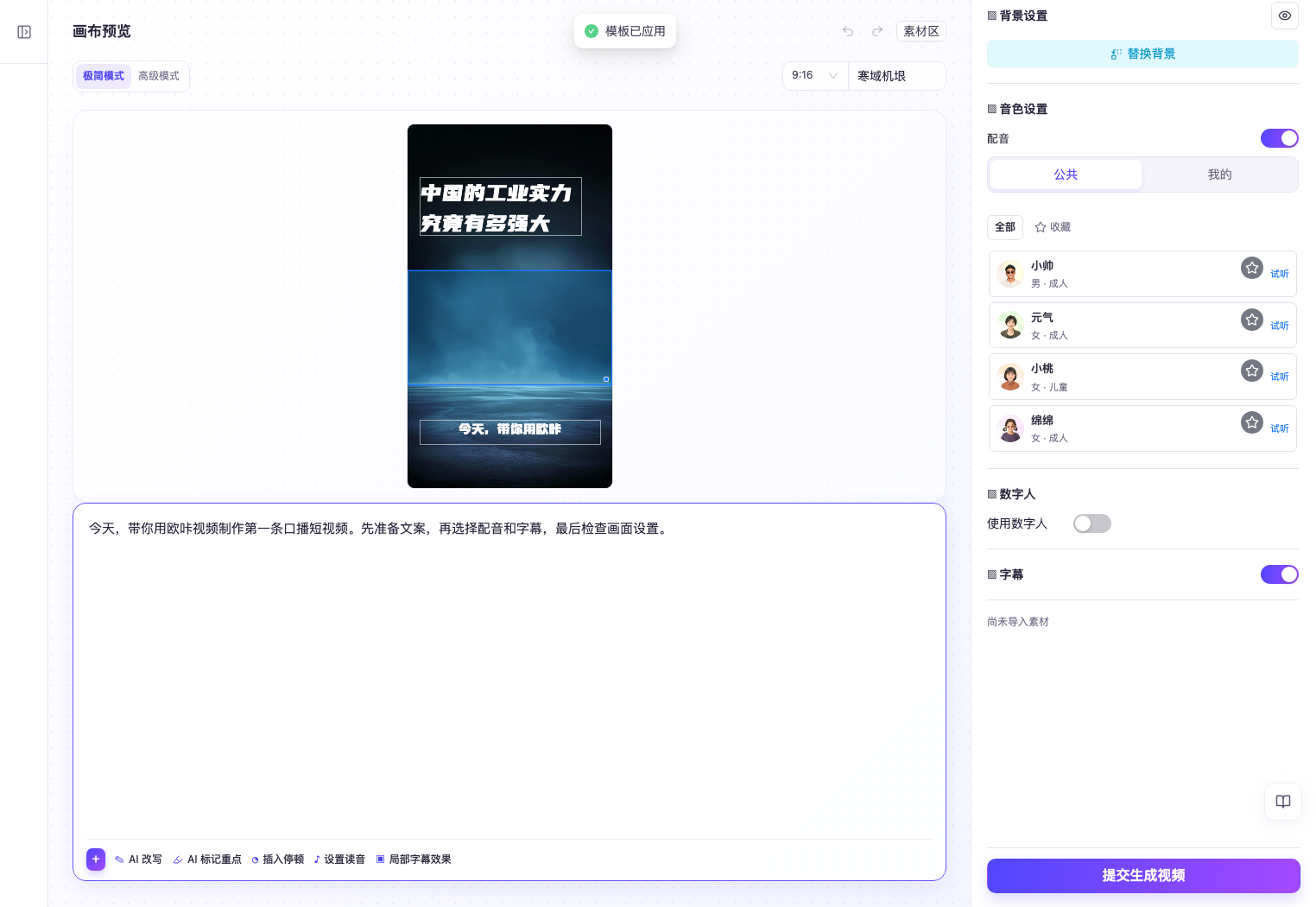The height and width of the screenshot is (907, 1316).
Task: Click AI 标记重点 tool
Action: tap(207, 859)
